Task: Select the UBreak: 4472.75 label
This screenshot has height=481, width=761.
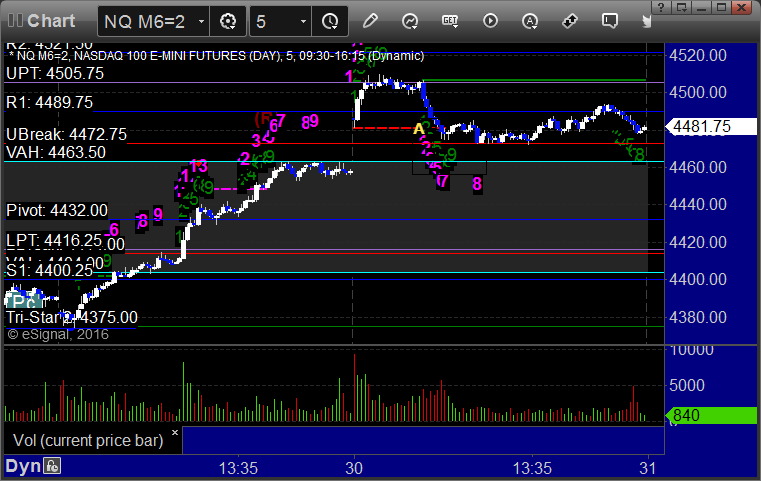Action: pos(66,134)
